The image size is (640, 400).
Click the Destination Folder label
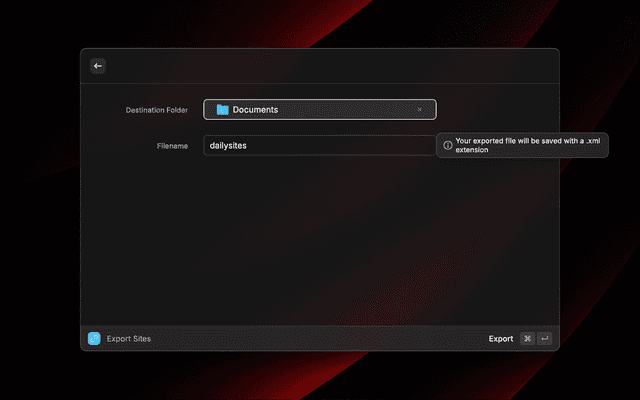point(156,109)
